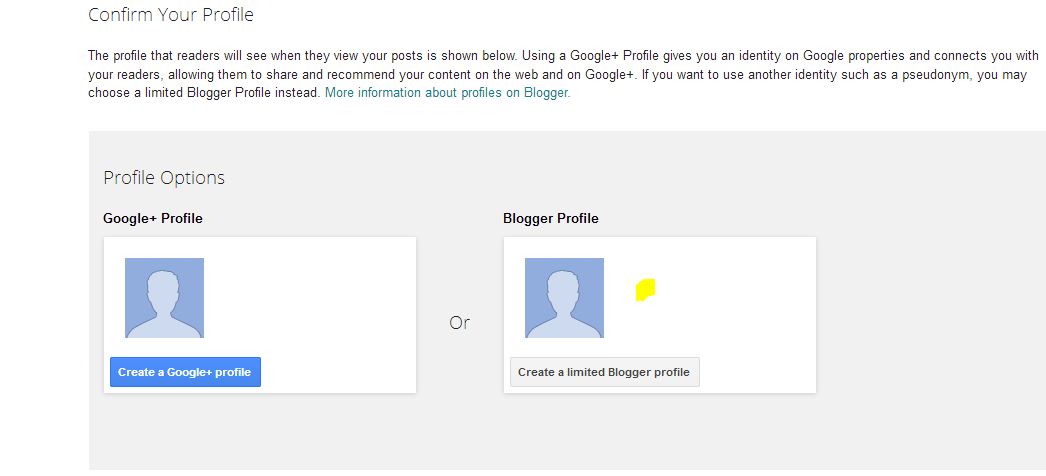
Task: Click the Google+ Profile avatar silhouette
Action: tap(164, 298)
